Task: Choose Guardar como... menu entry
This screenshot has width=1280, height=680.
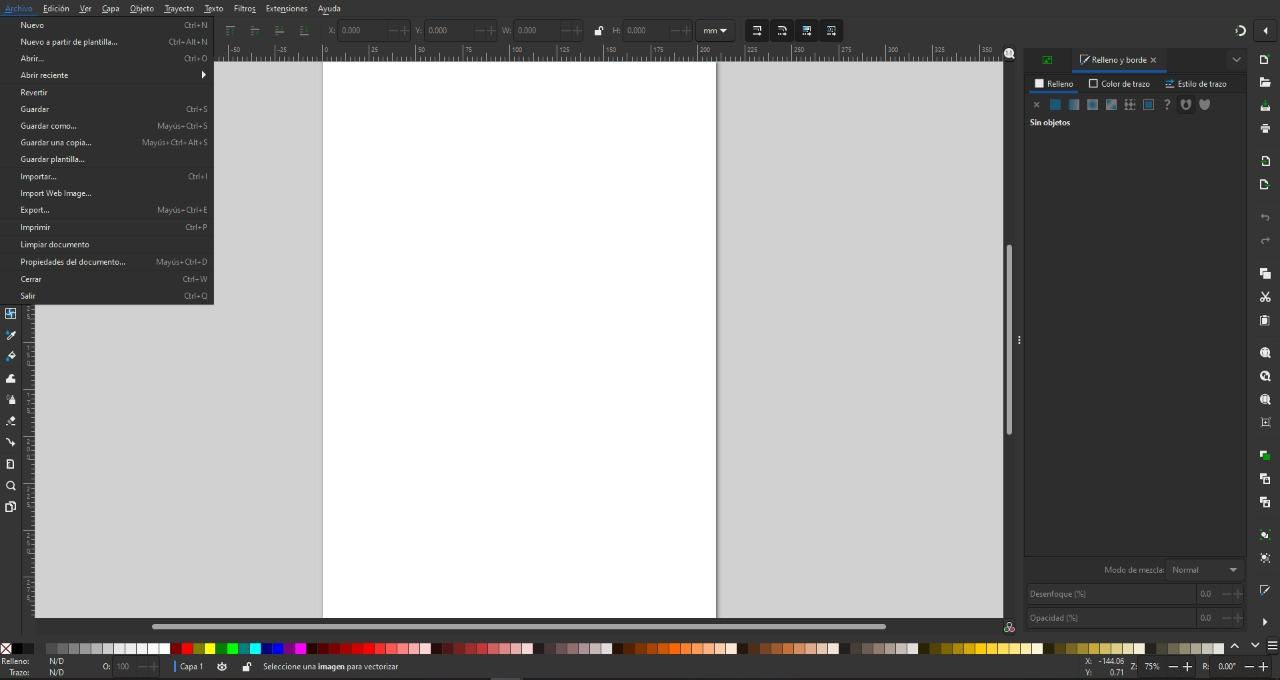Action: click(x=108, y=126)
